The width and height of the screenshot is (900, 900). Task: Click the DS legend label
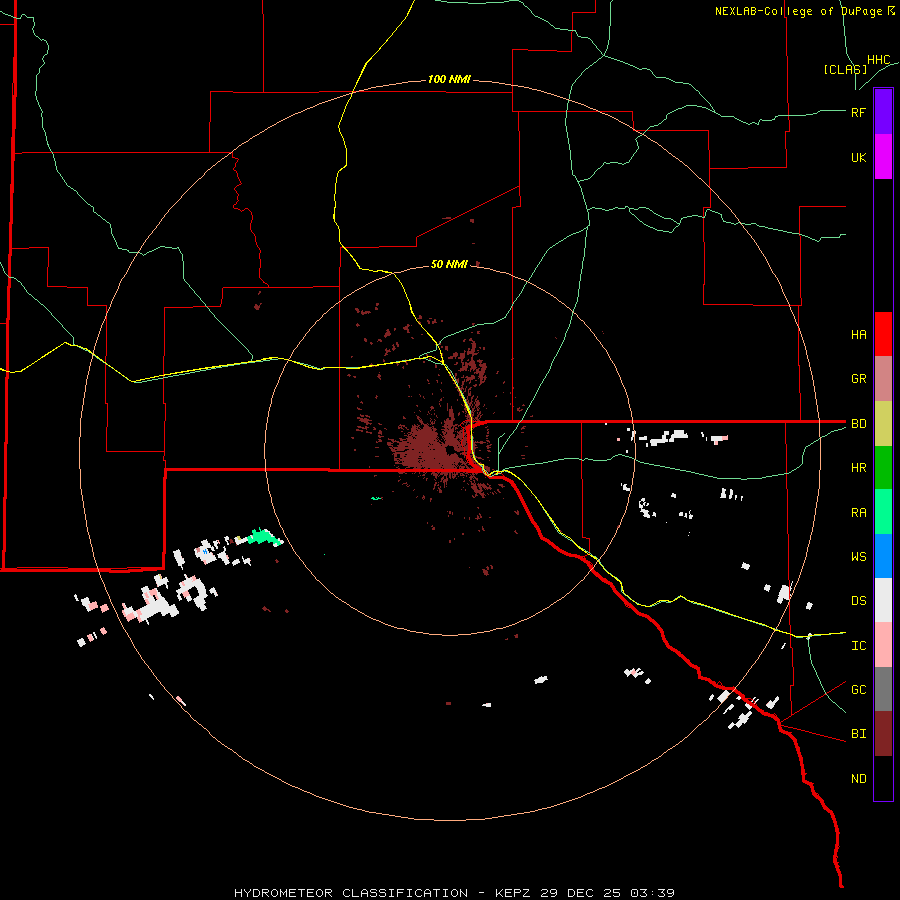click(x=858, y=601)
